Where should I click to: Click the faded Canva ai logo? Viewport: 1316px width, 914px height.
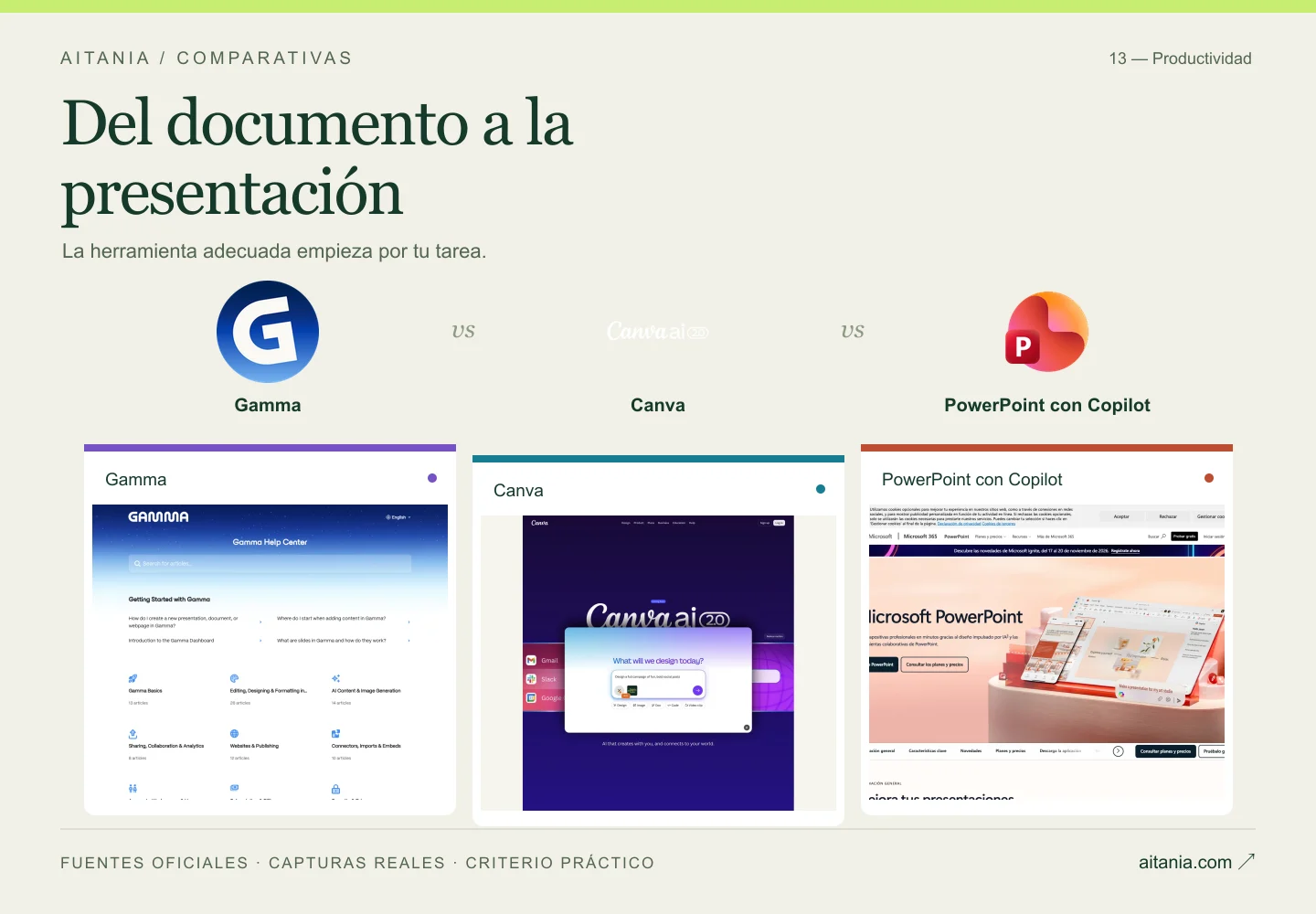pyautogui.click(x=658, y=331)
